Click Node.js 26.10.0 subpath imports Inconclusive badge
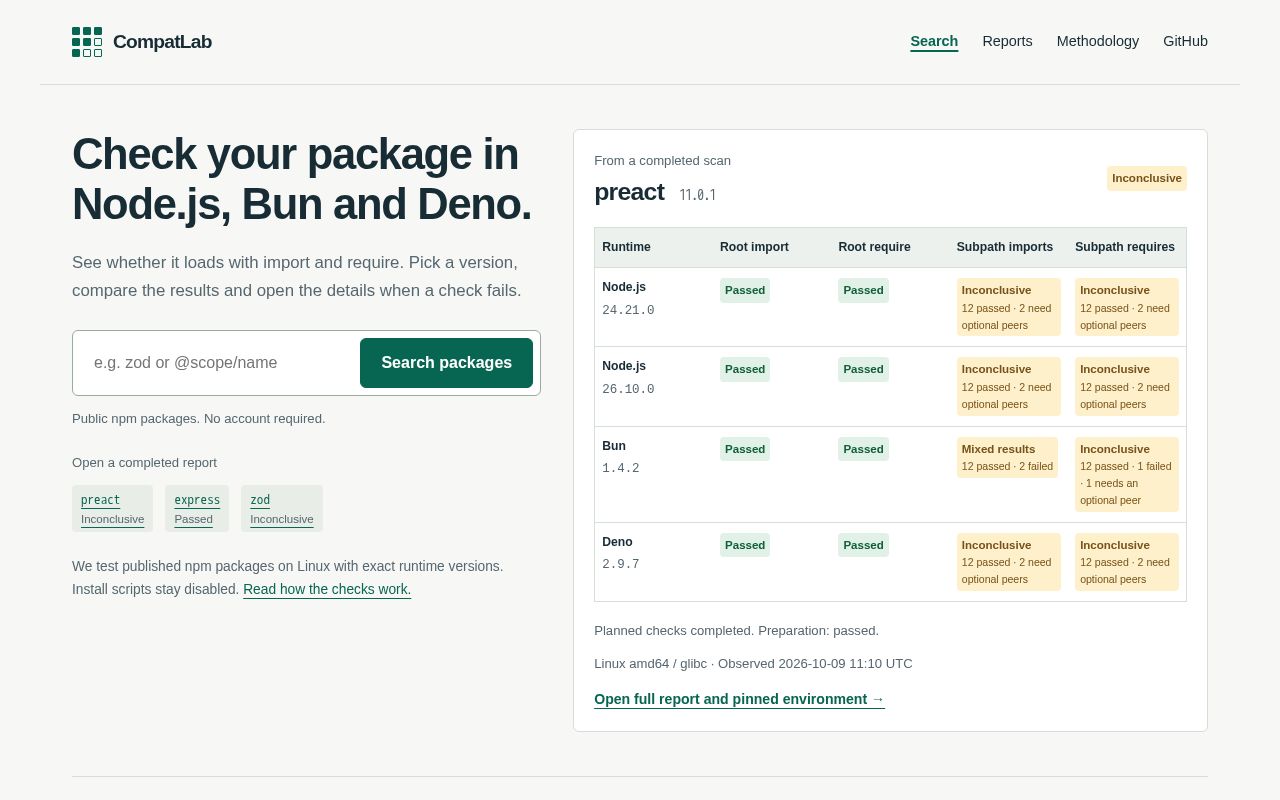Viewport: 1280px width, 800px height. coord(1009,386)
